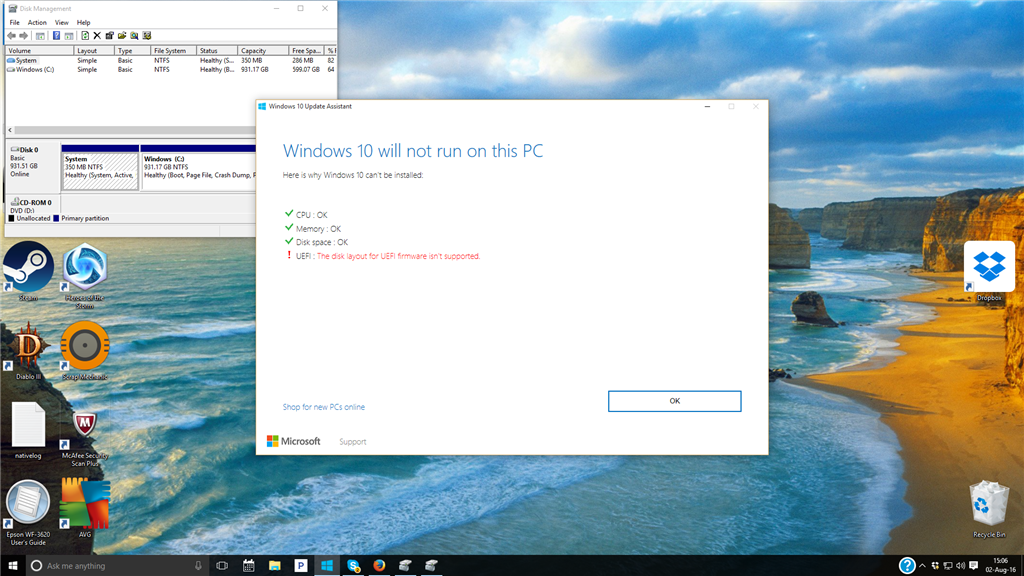The image size is (1024, 576).
Task: Click the Back arrow in Disk Management toolbar
Action: tap(11, 36)
